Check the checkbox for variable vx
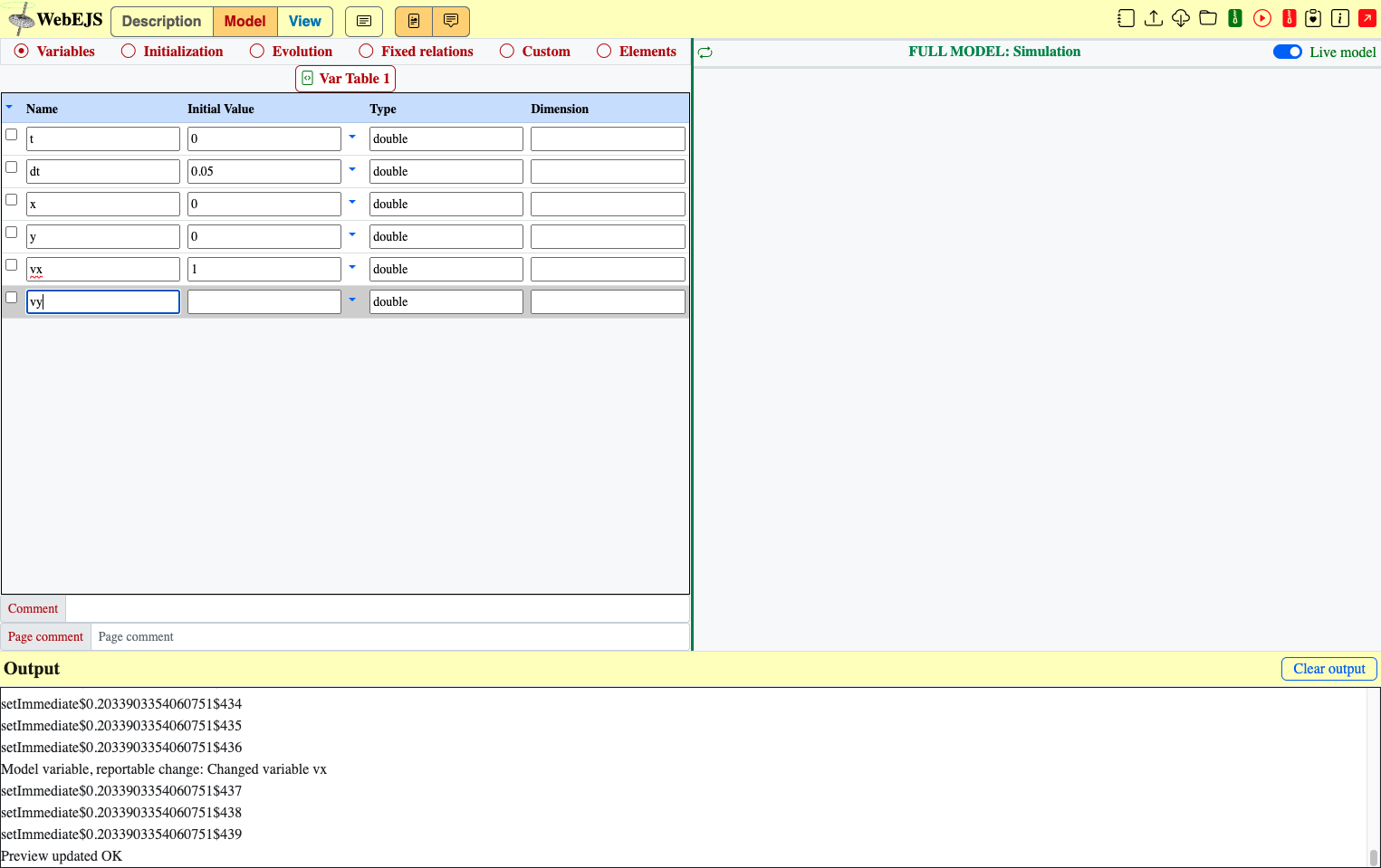 12,265
